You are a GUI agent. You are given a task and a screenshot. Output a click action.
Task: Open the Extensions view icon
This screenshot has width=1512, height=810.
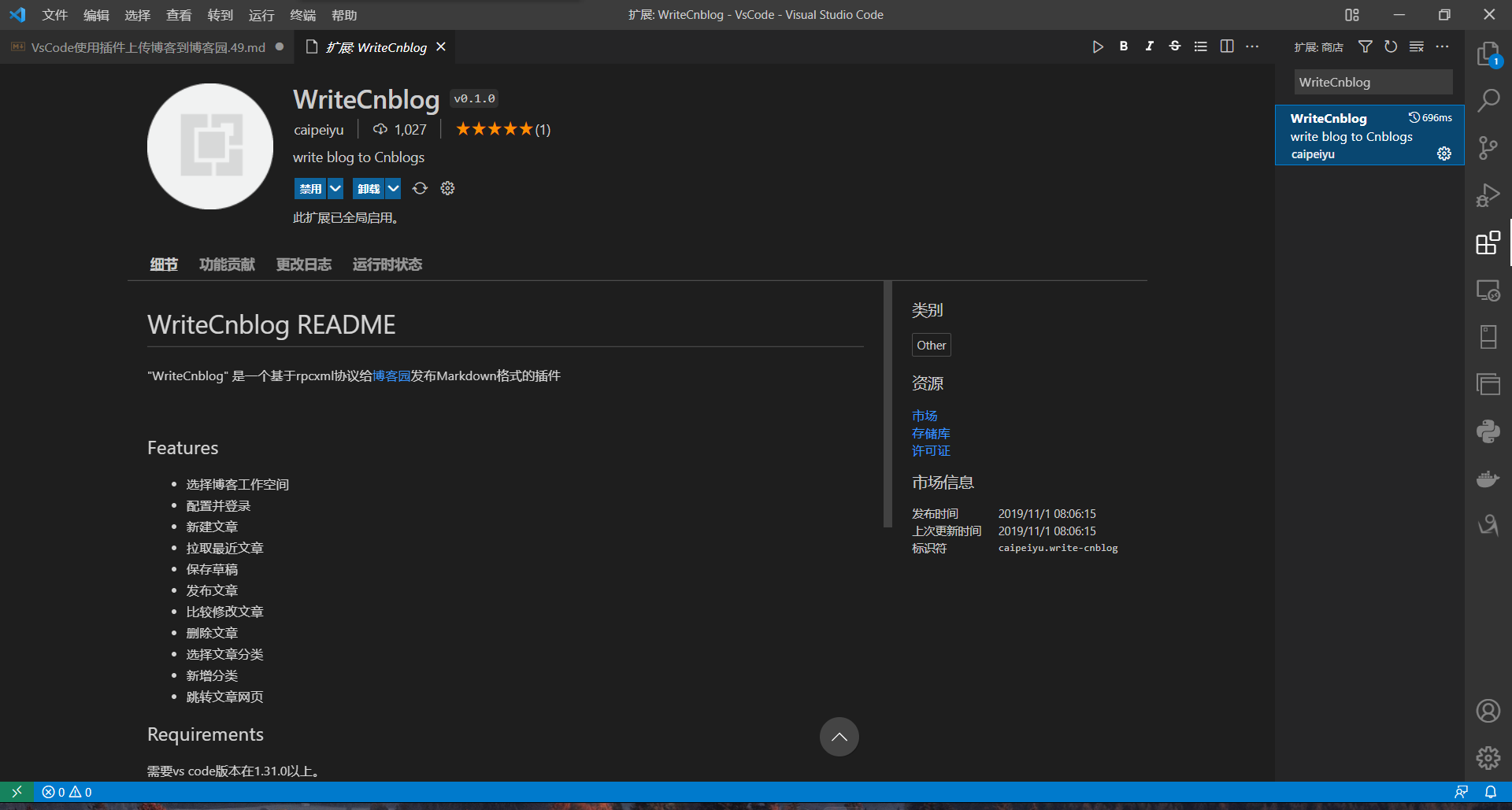tap(1488, 242)
